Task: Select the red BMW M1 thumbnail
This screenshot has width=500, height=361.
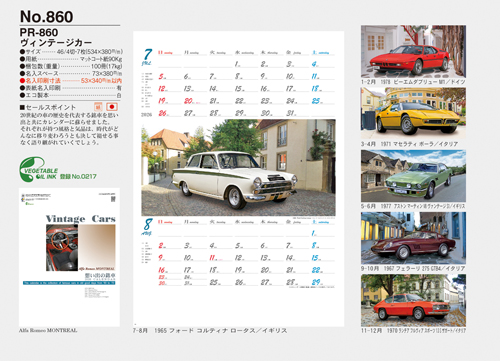Action: tap(413, 51)
